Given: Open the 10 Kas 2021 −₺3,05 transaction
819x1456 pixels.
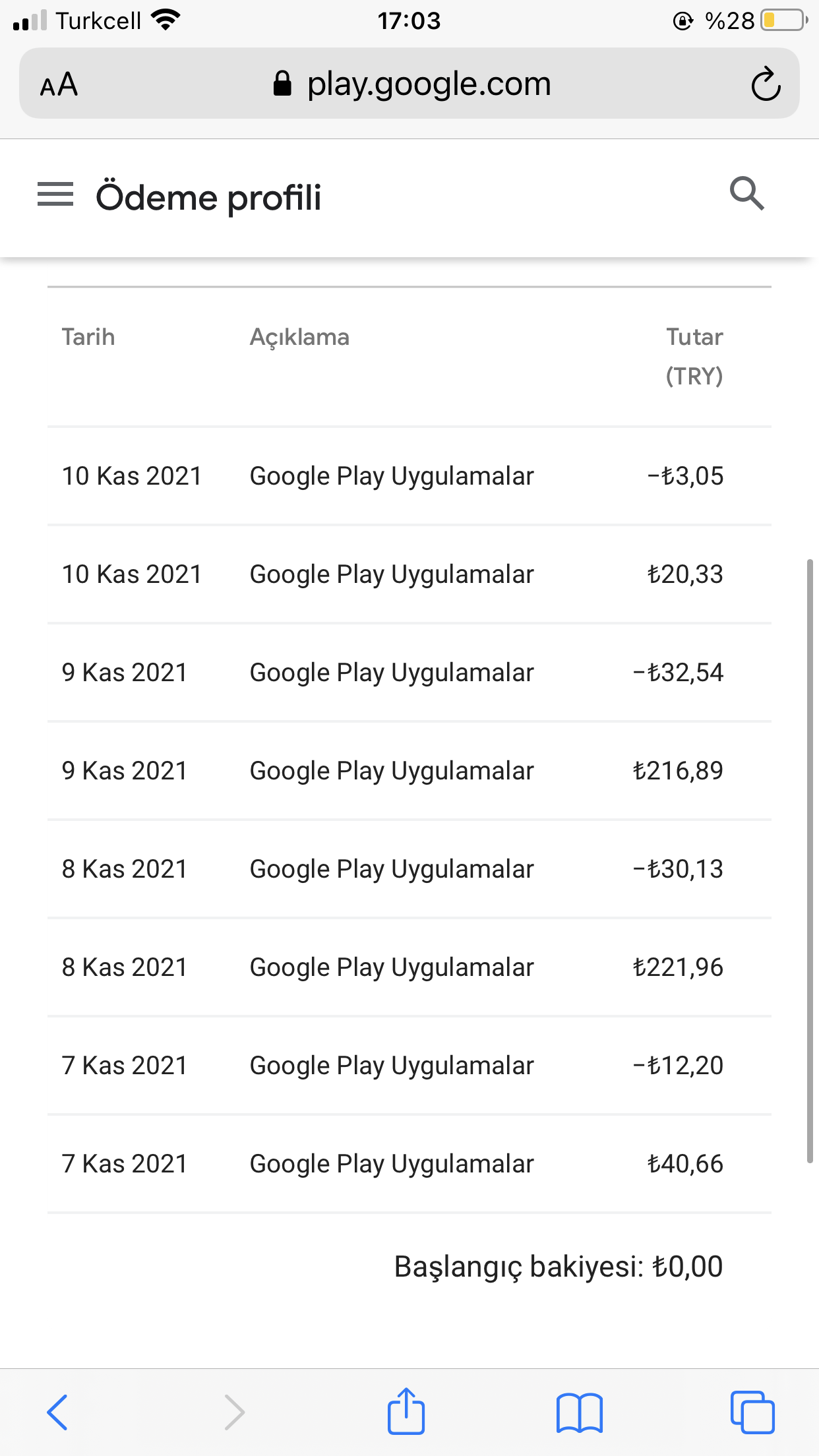Looking at the screenshot, I should 409,476.
